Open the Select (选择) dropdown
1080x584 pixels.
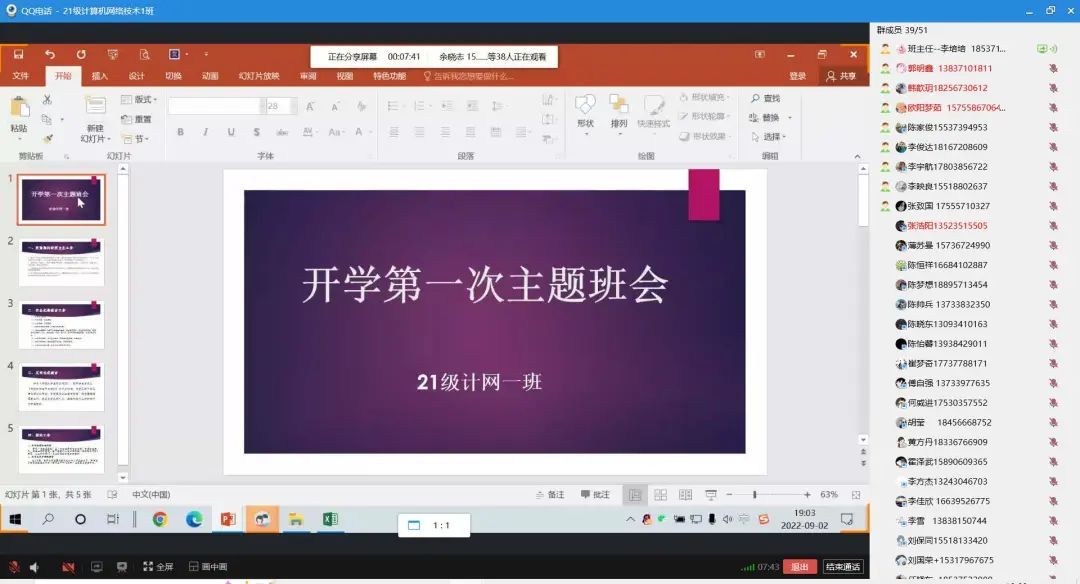[769, 137]
